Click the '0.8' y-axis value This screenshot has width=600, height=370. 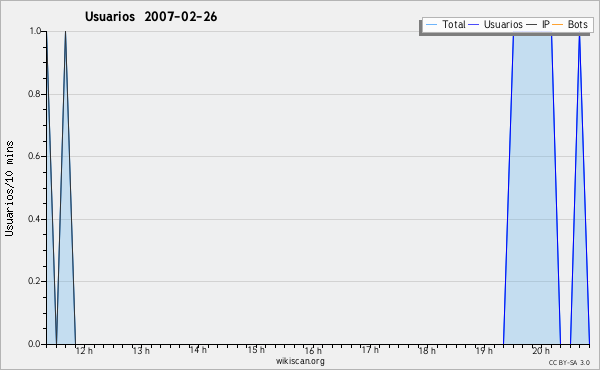pos(34,94)
